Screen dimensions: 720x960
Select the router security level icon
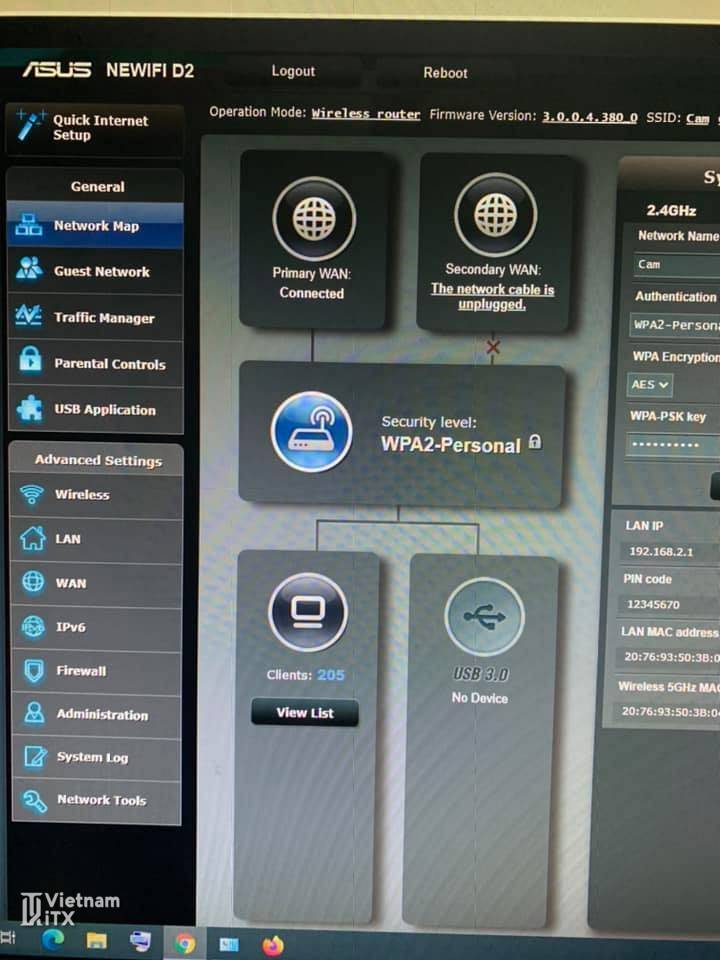tap(312, 432)
